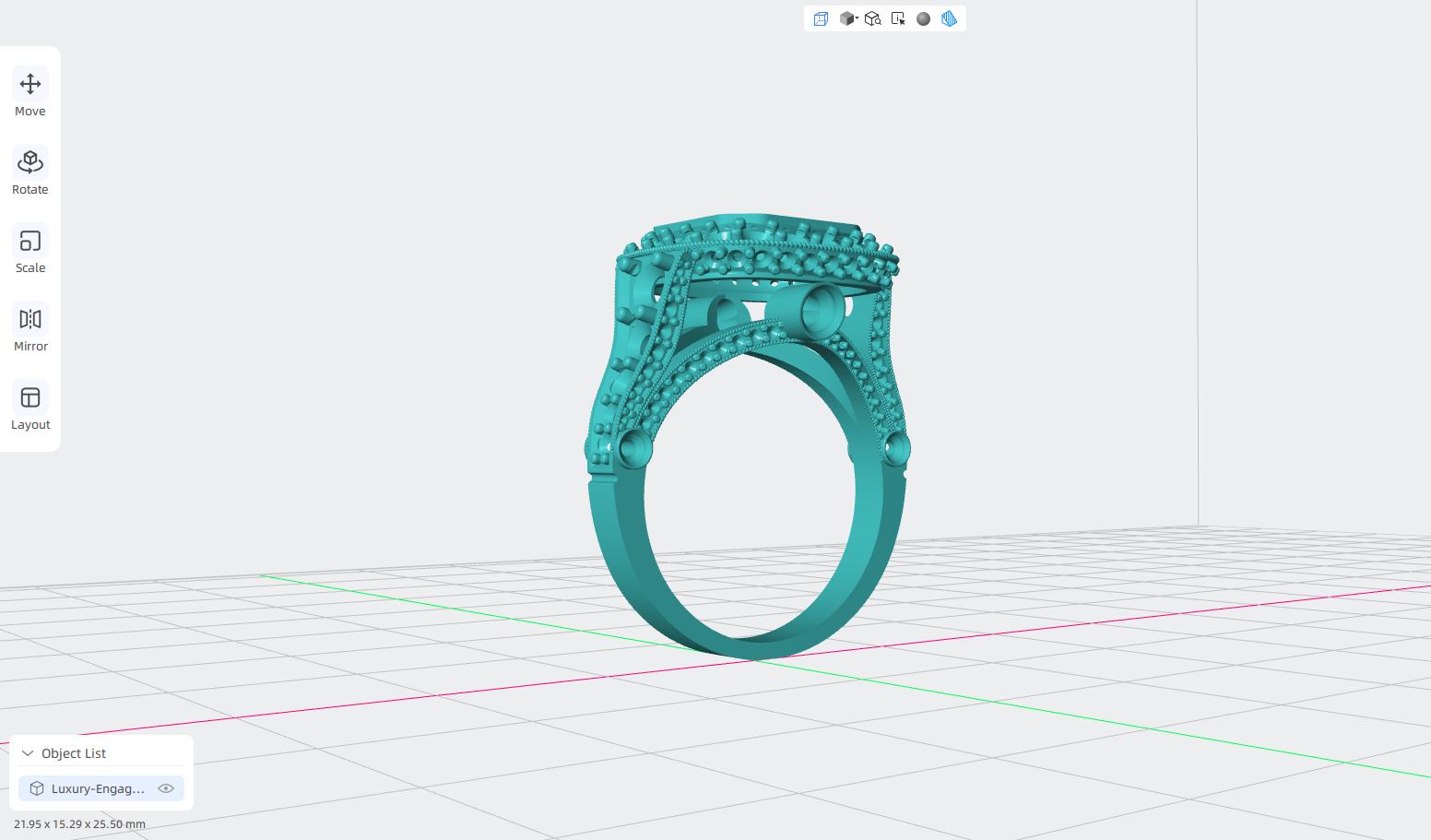Open the view cube dropdown arrow
Screen dimensions: 1431x840
pyautogui.click(x=857, y=18)
